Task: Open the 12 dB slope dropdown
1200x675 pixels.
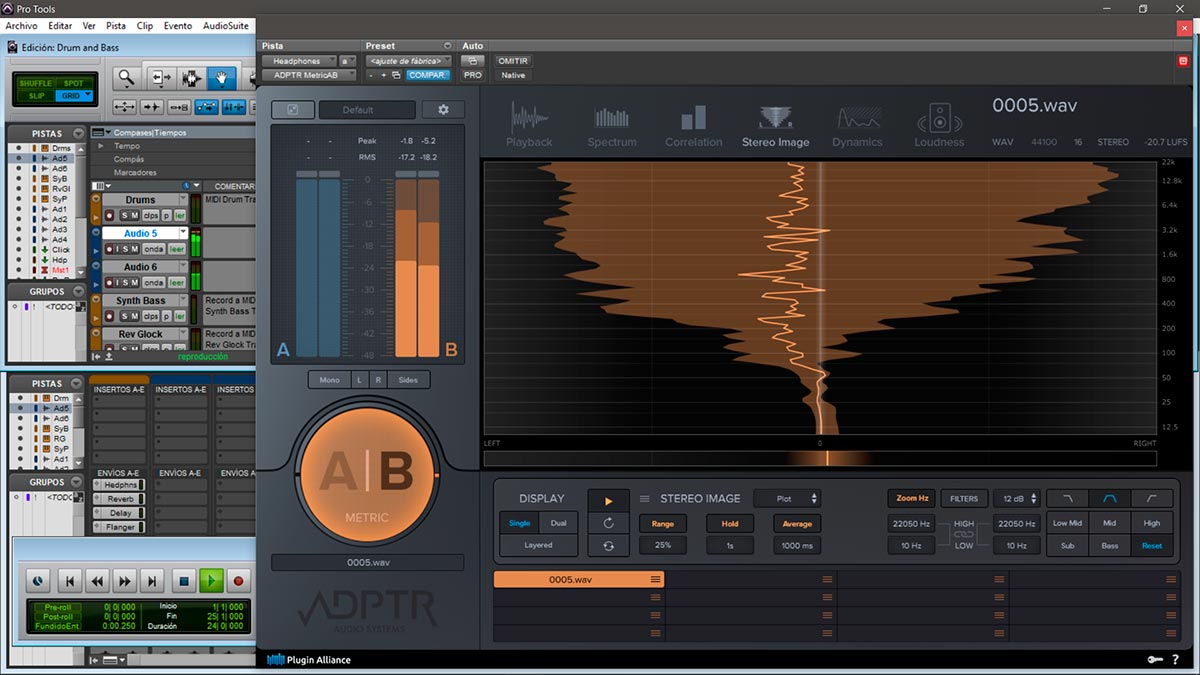Action: [1016, 498]
